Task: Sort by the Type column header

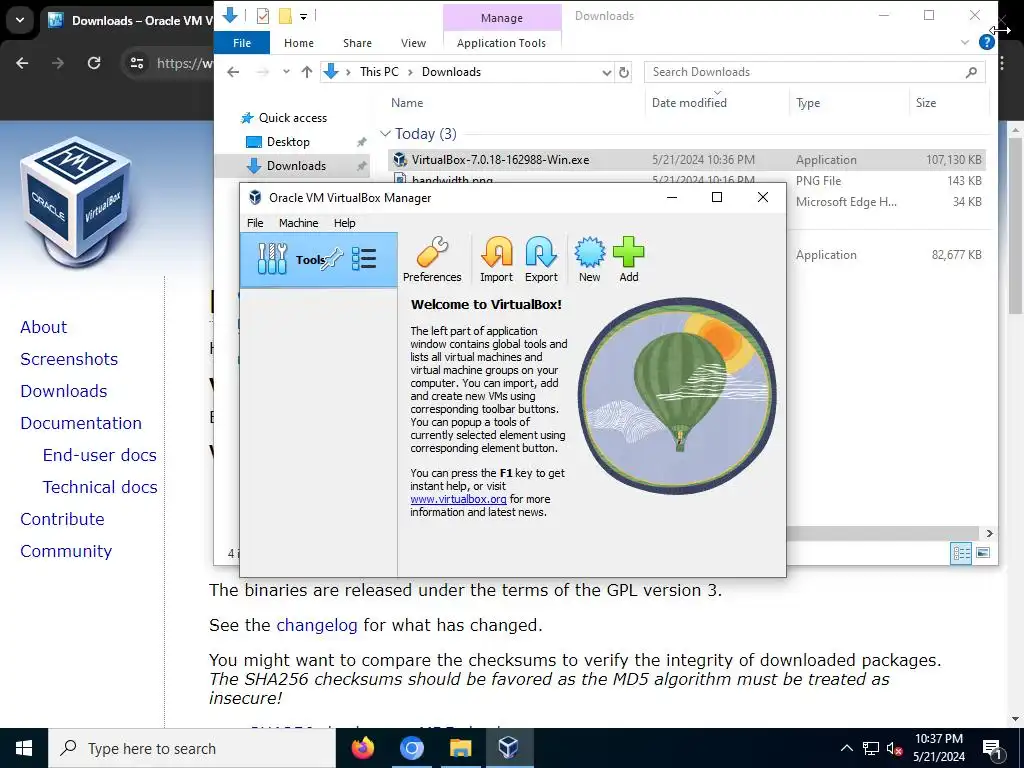Action: pyautogui.click(x=808, y=103)
